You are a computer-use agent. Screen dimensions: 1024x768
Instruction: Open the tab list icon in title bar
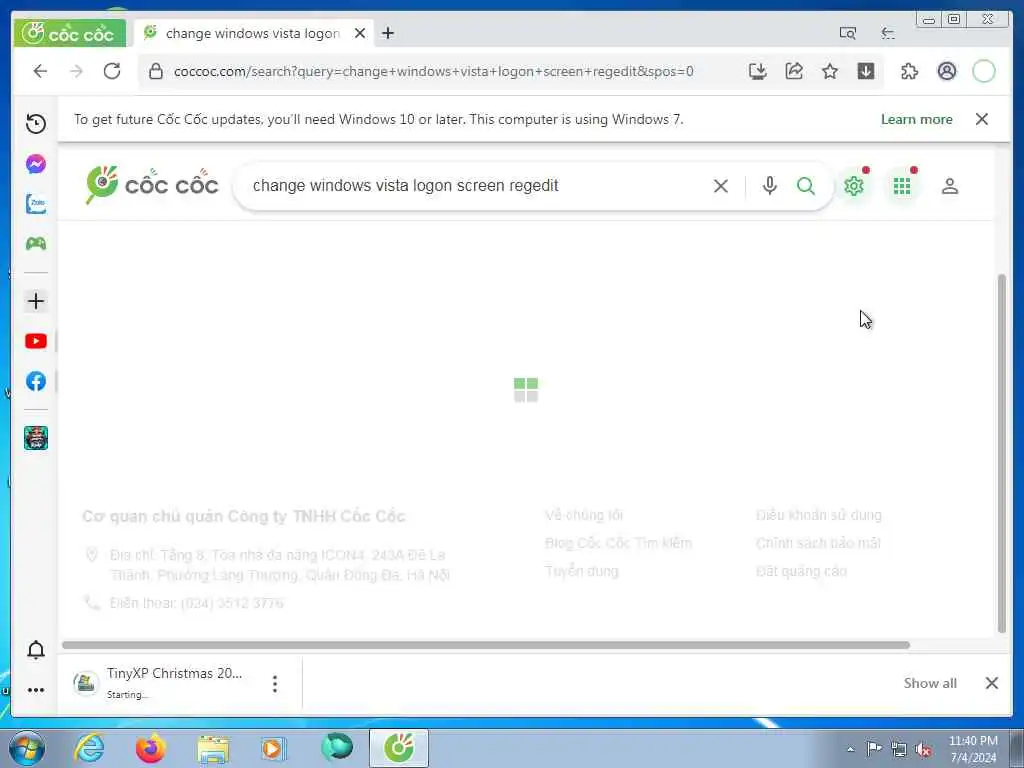(888, 33)
